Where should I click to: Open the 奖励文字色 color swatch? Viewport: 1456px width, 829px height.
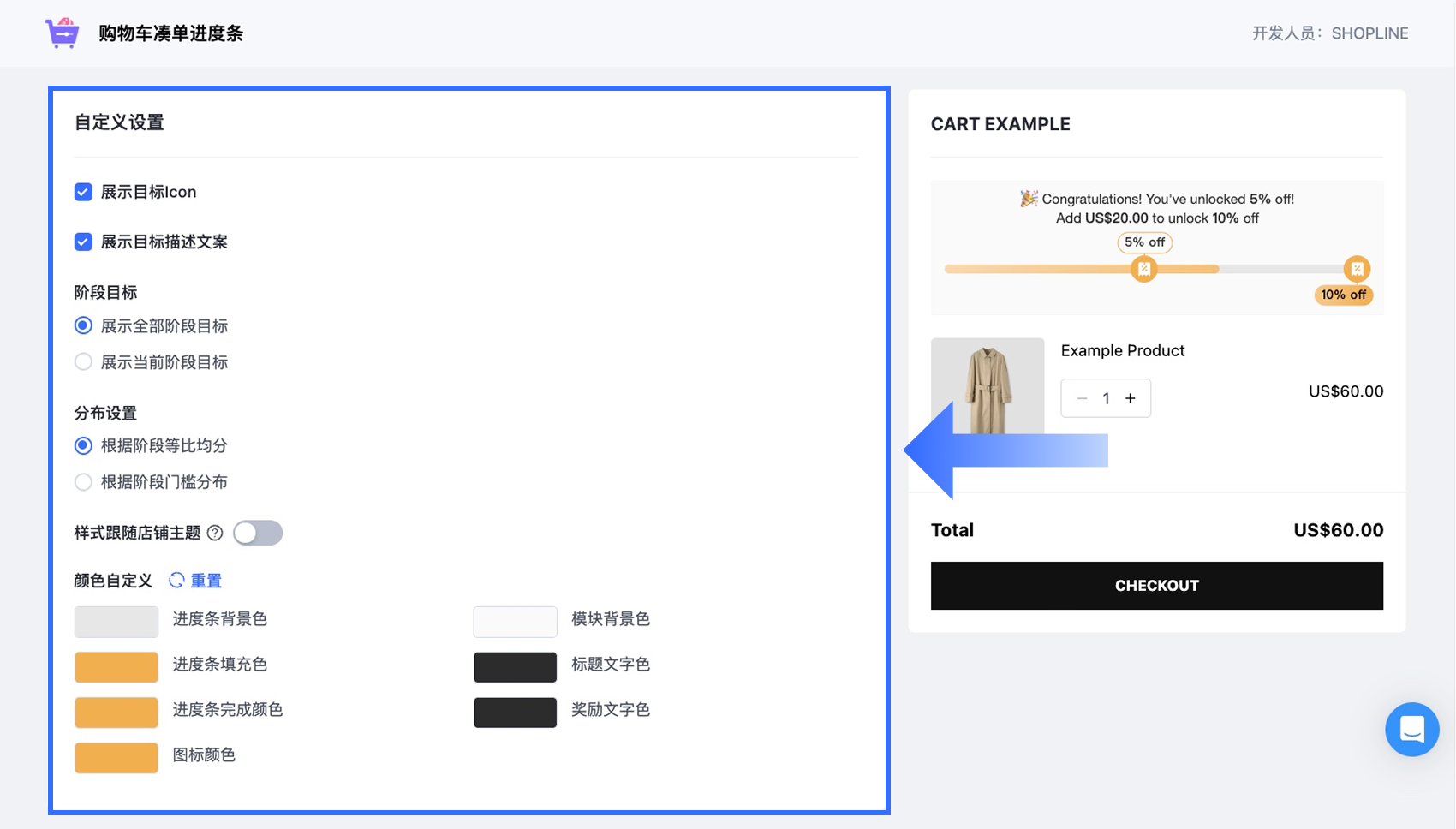pos(515,713)
